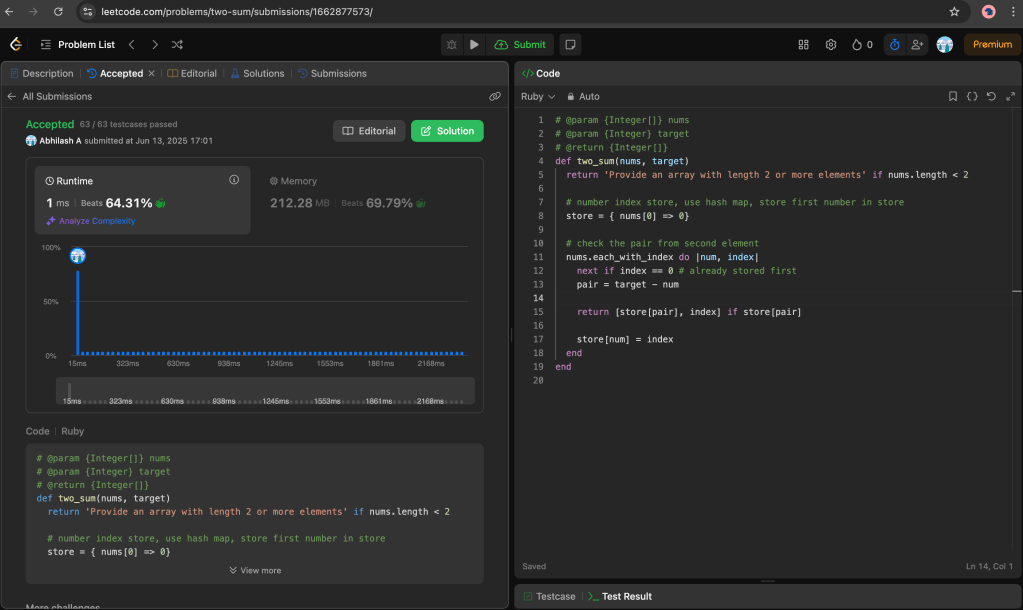
Task: Click the green Solution button
Action: tap(446, 131)
